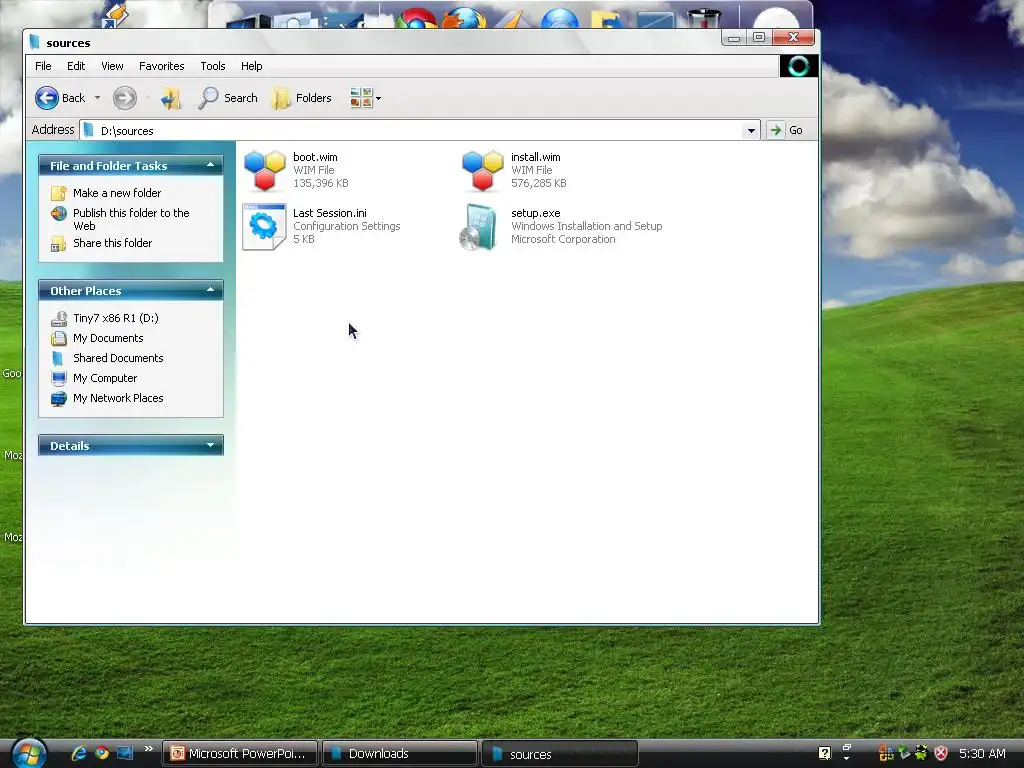Click the boot.wim file name
1024x768 pixels.
pos(315,157)
